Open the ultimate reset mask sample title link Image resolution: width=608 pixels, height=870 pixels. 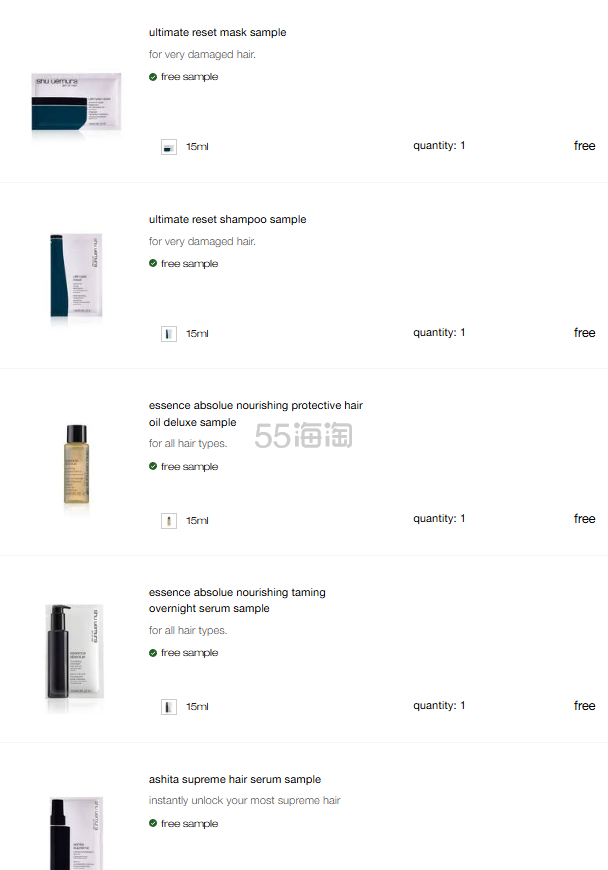(217, 33)
